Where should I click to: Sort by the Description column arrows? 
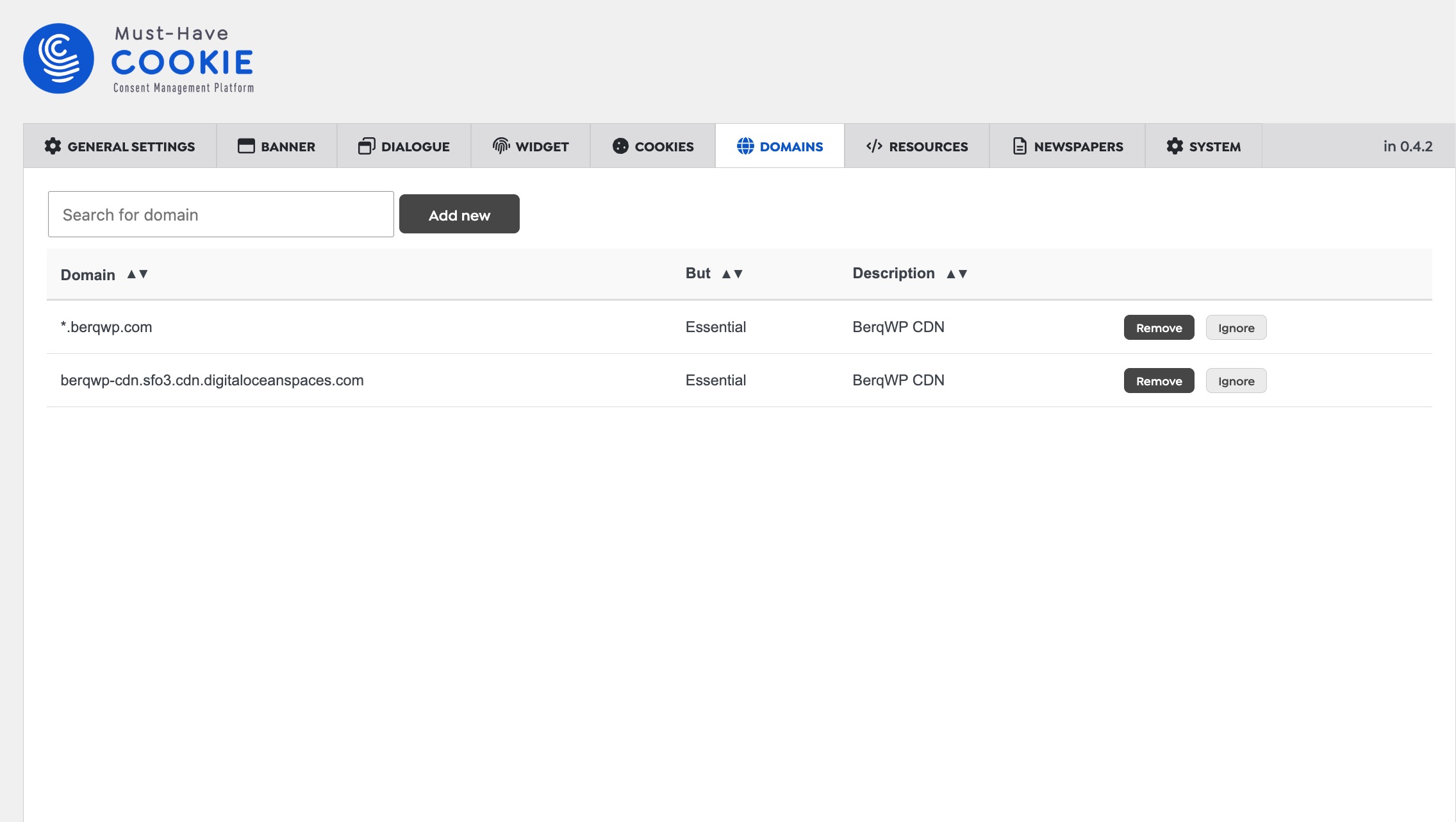(957, 274)
